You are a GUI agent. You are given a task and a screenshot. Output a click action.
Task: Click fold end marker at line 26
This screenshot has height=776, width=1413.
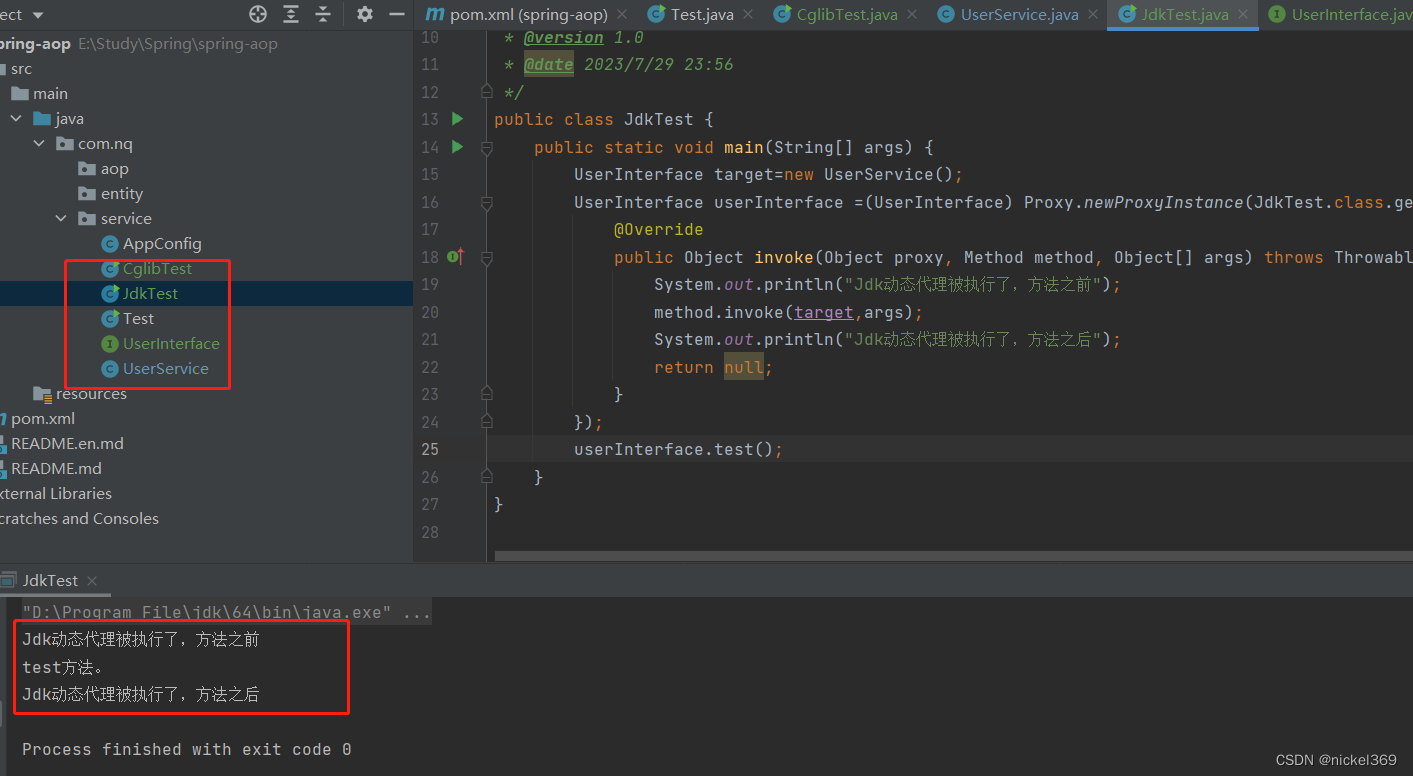pos(486,477)
